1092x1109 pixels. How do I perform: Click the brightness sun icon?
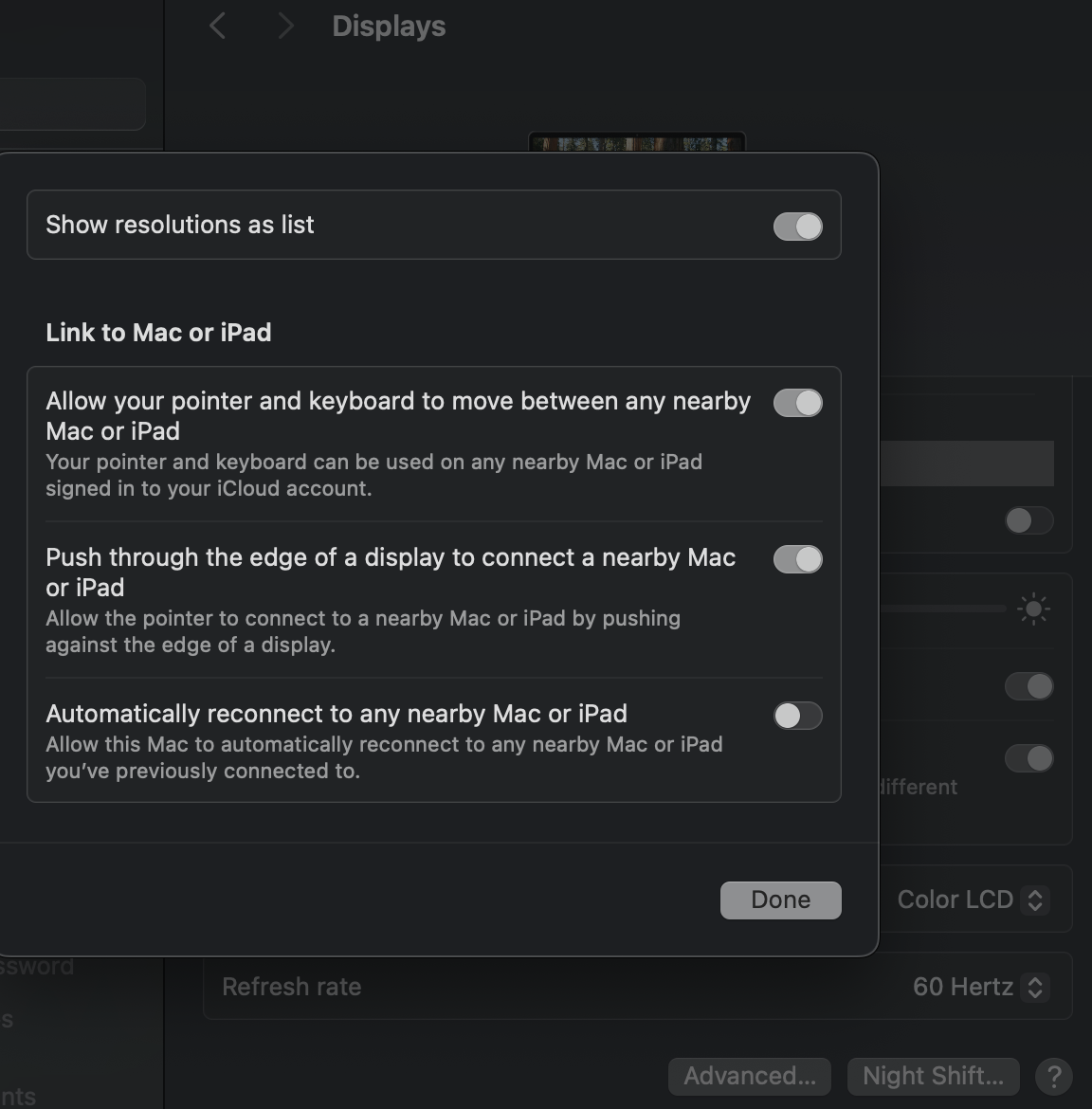(x=1034, y=609)
